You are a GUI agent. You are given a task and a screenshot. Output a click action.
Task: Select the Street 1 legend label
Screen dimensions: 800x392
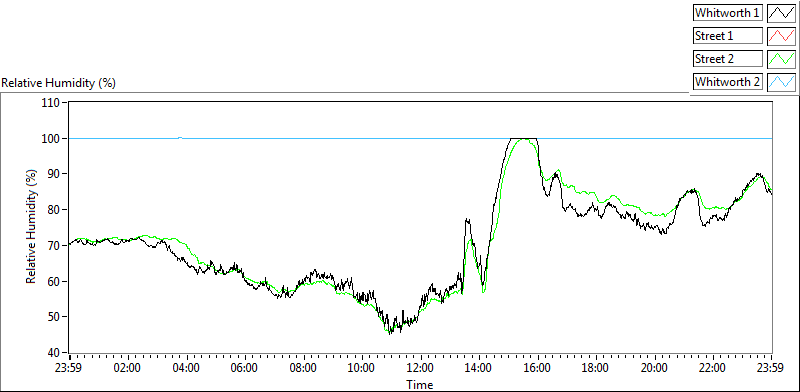coord(728,36)
